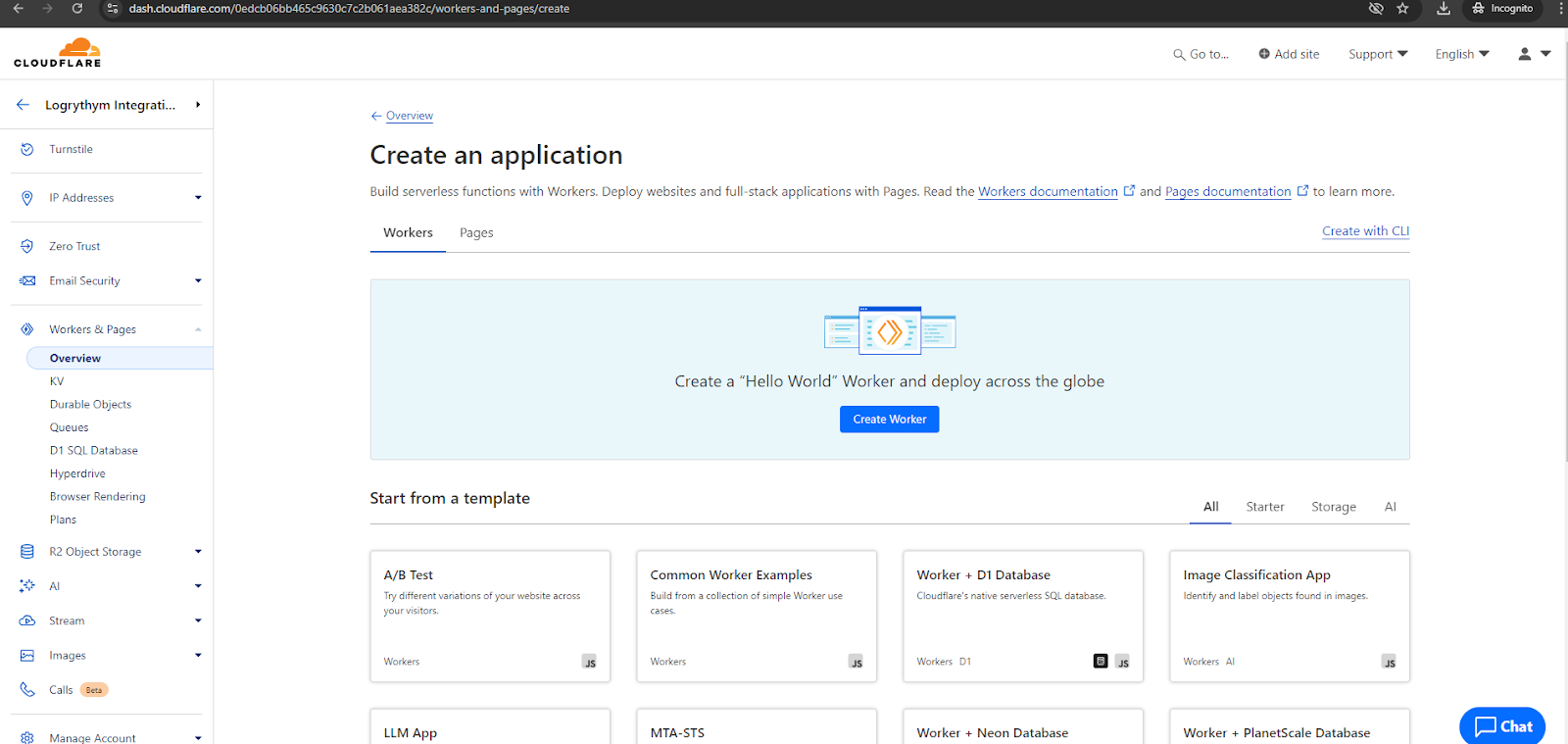Click the Zero Trust shield icon
Screen dimensions: 1568x744
(x=27, y=246)
